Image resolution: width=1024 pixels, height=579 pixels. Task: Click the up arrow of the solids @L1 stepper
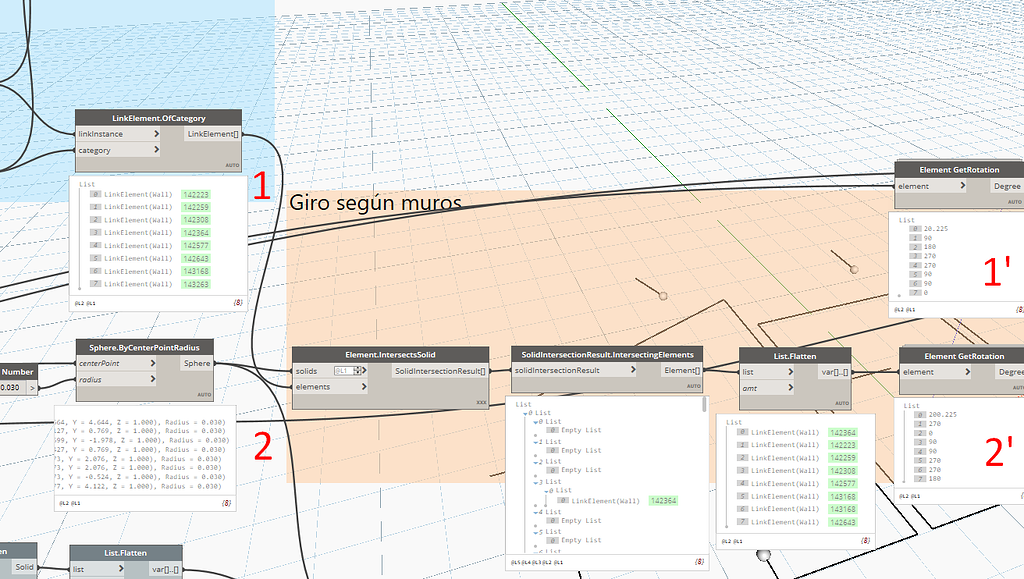point(358,368)
